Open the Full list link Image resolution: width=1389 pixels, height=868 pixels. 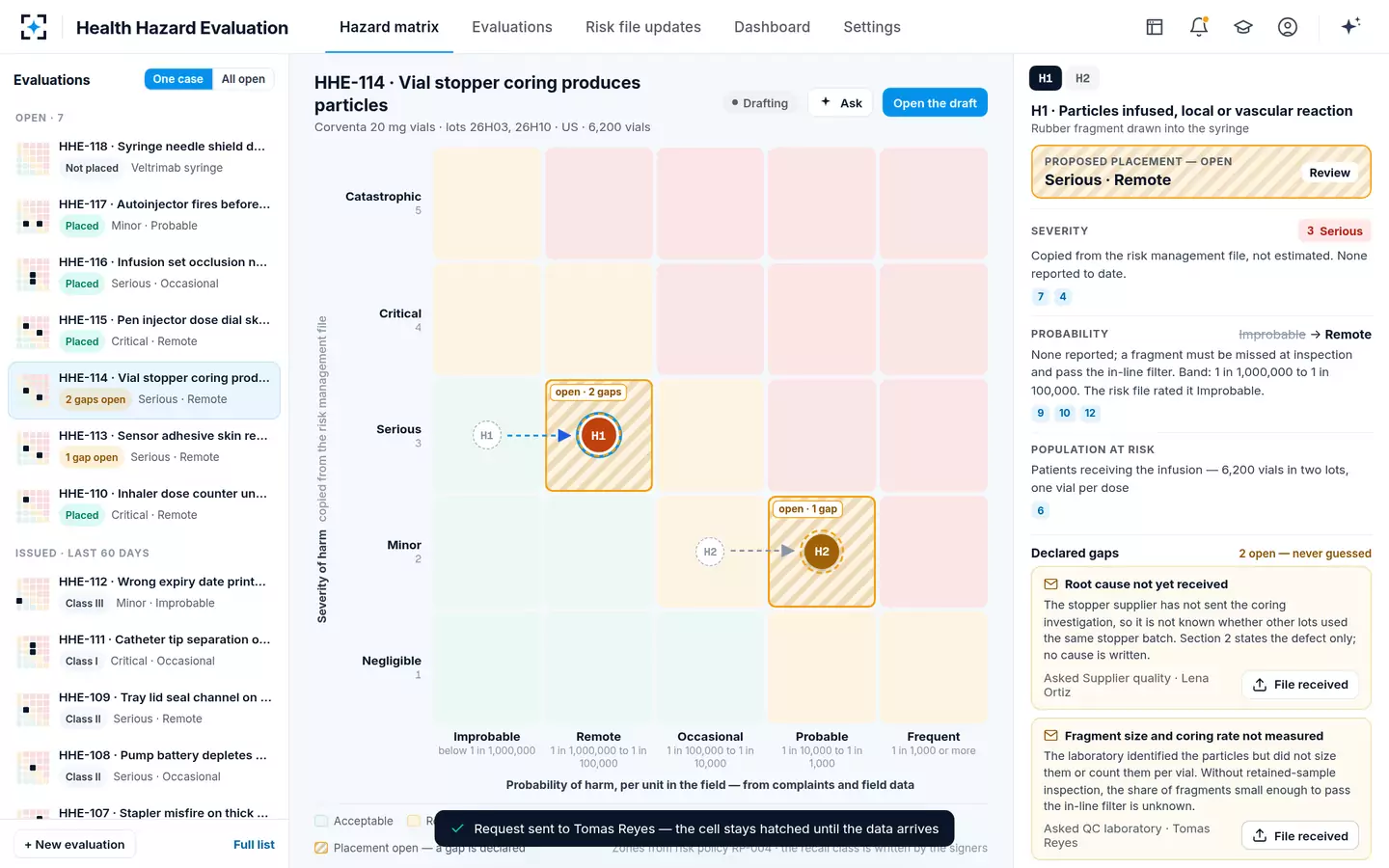tap(254, 845)
